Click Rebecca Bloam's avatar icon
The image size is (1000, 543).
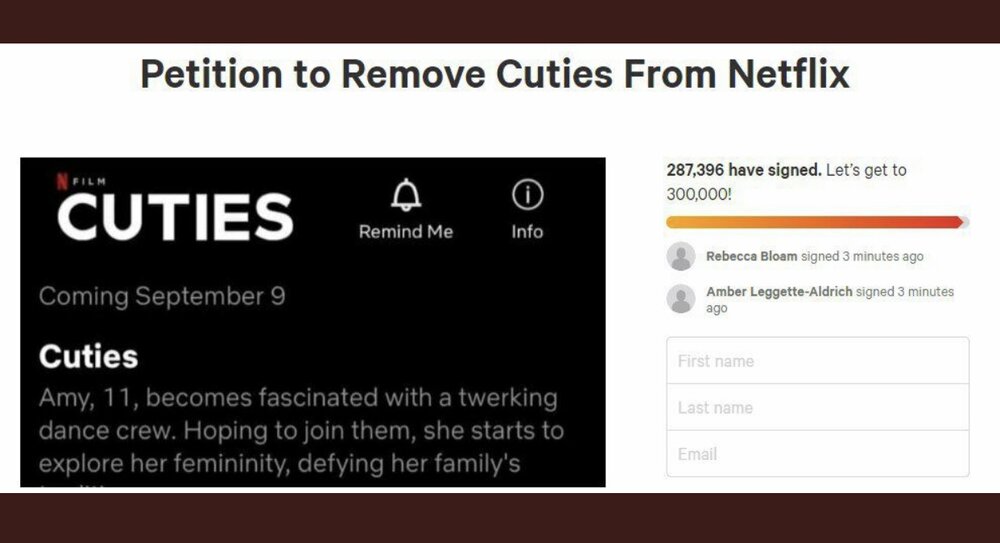[x=681, y=257]
